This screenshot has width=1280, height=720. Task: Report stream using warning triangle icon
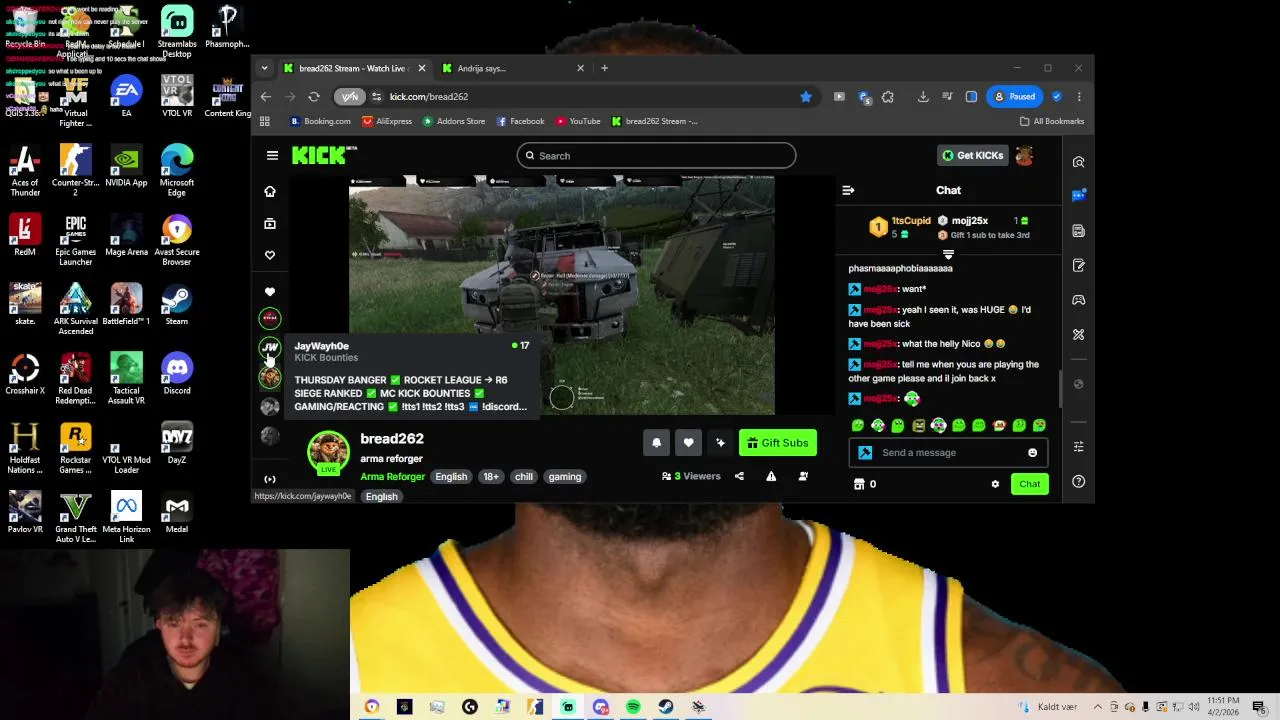point(771,477)
